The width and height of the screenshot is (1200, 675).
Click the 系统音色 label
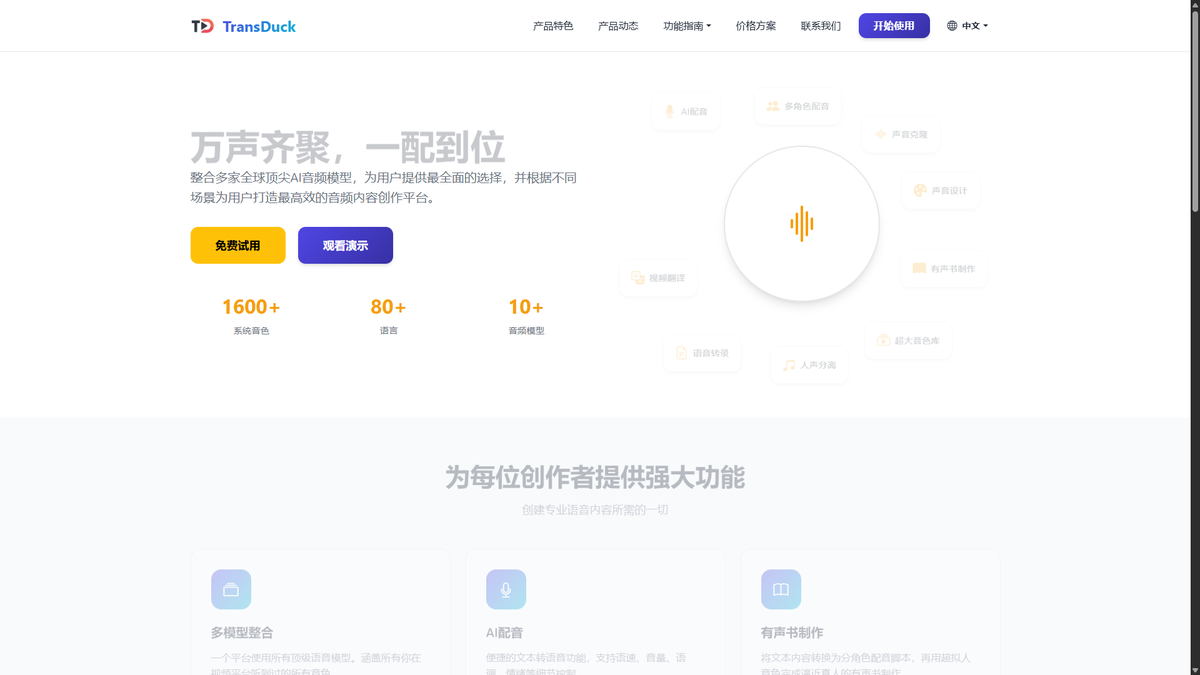pyautogui.click(x=251, y=331)
